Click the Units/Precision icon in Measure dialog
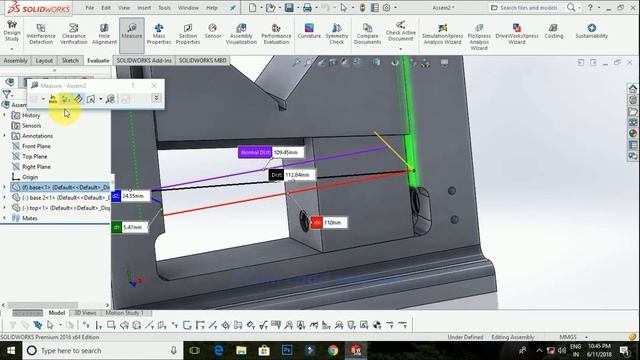The width and height of the screenshot is (640, 360). point(53,99)
